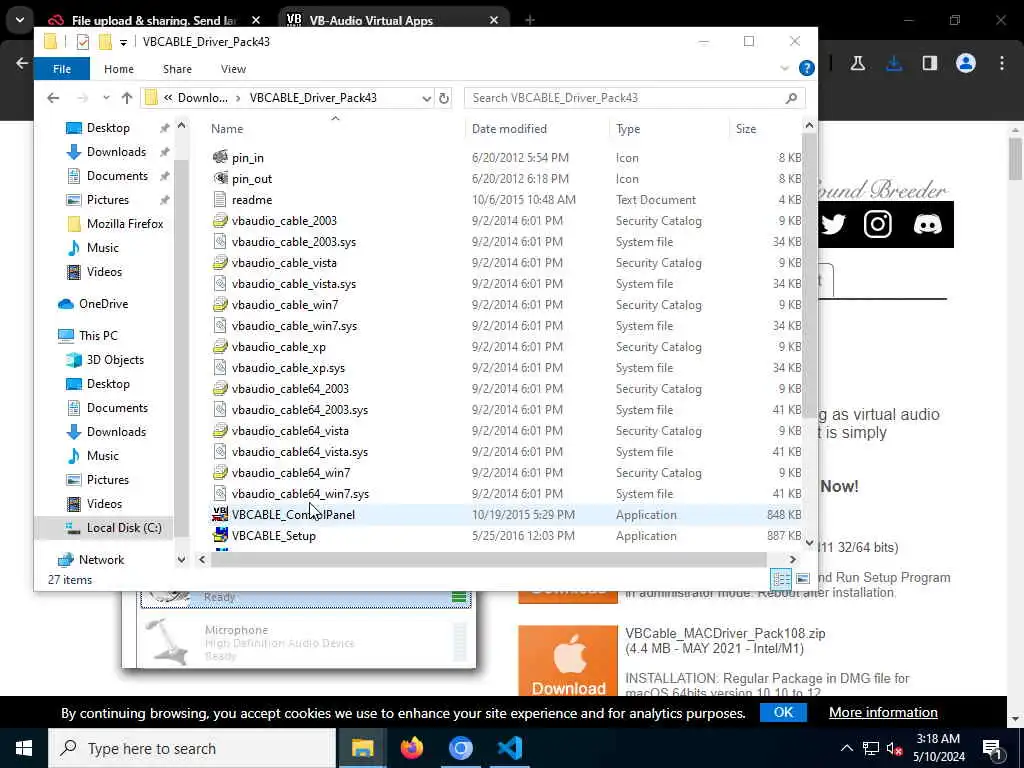Open the Chrome Labs flask icon
Image resolution: width=1024 pixels, height=768 pixels.
click(858, 63)
